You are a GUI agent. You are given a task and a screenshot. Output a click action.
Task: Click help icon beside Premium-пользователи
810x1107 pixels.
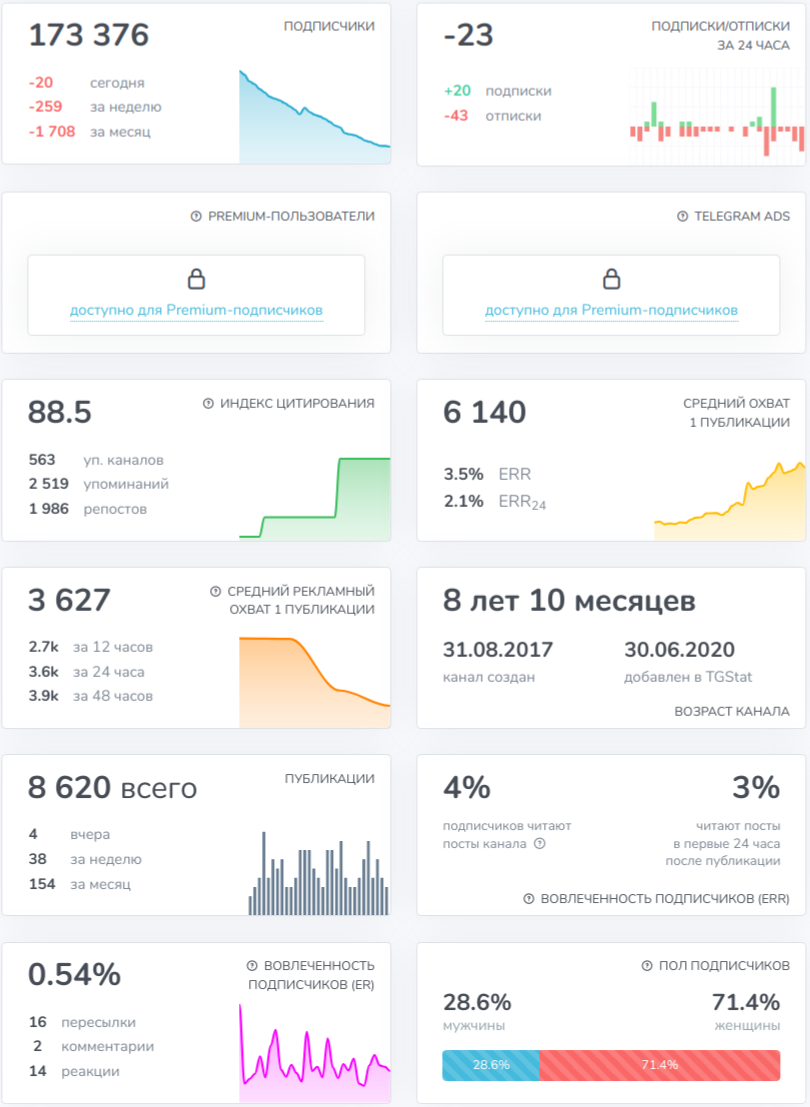coord(196,216)
